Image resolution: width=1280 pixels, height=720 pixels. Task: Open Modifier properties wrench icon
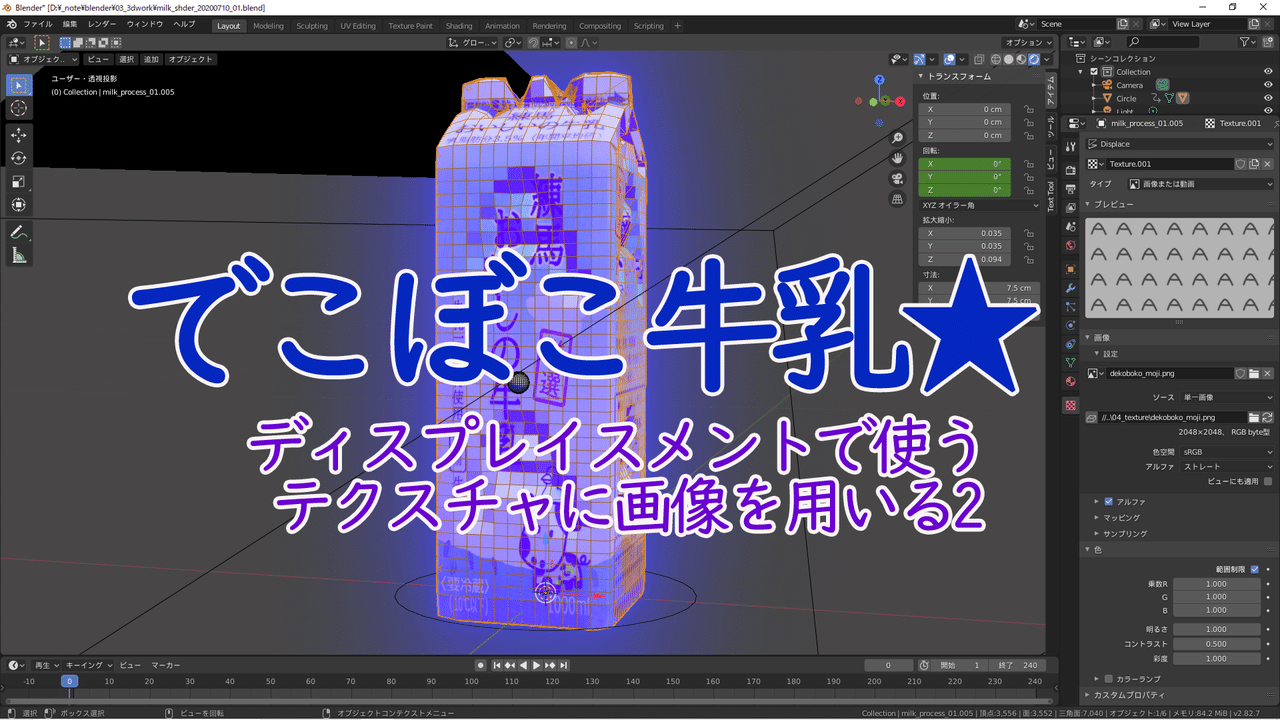tap(1071, 288)
